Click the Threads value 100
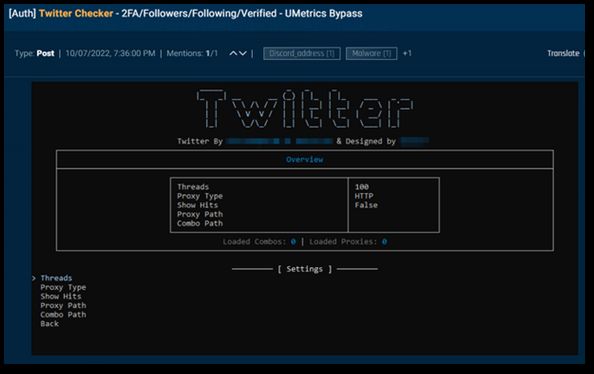 coord(362,187)
